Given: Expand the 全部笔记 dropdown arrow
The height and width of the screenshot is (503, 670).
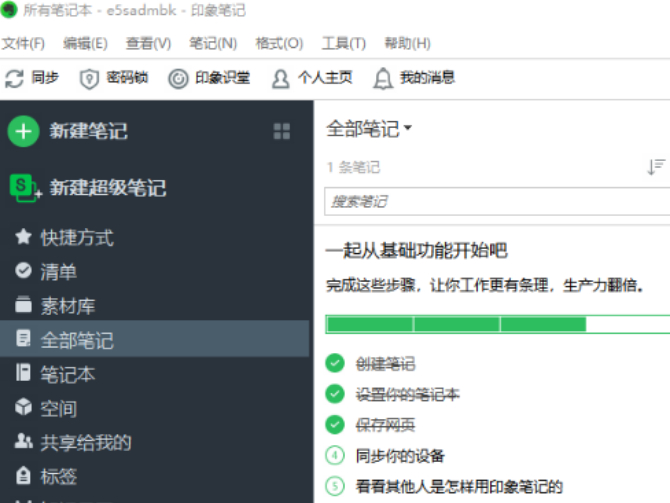Looking at the screenshot, I should [x=408, y=127].
